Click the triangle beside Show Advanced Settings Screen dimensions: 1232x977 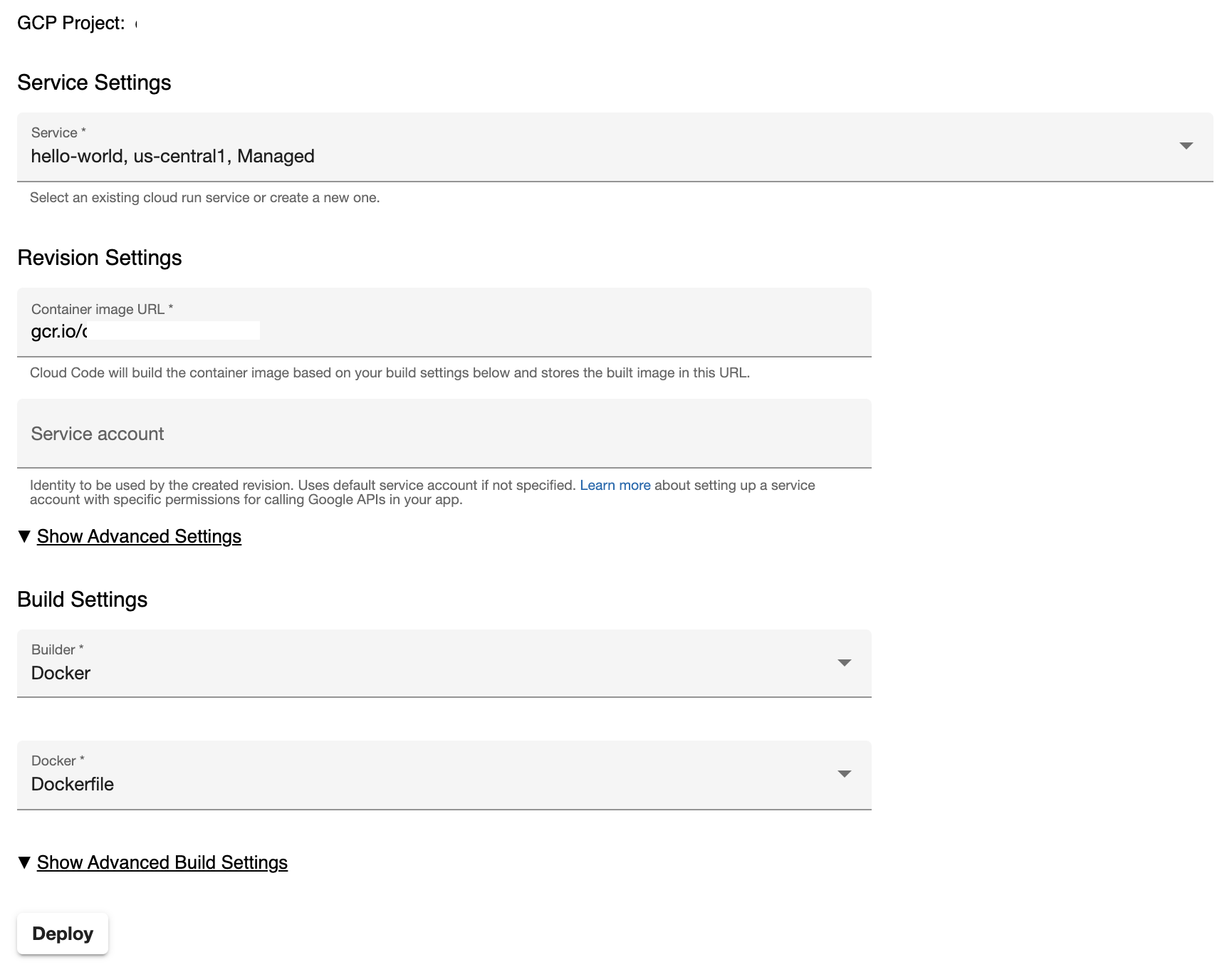24,537
